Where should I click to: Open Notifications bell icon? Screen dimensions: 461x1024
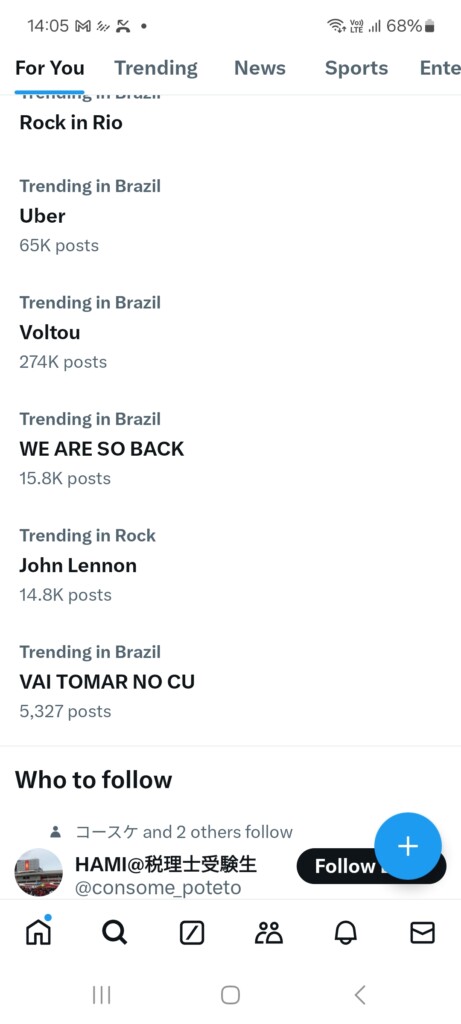[x=345, y=933]
